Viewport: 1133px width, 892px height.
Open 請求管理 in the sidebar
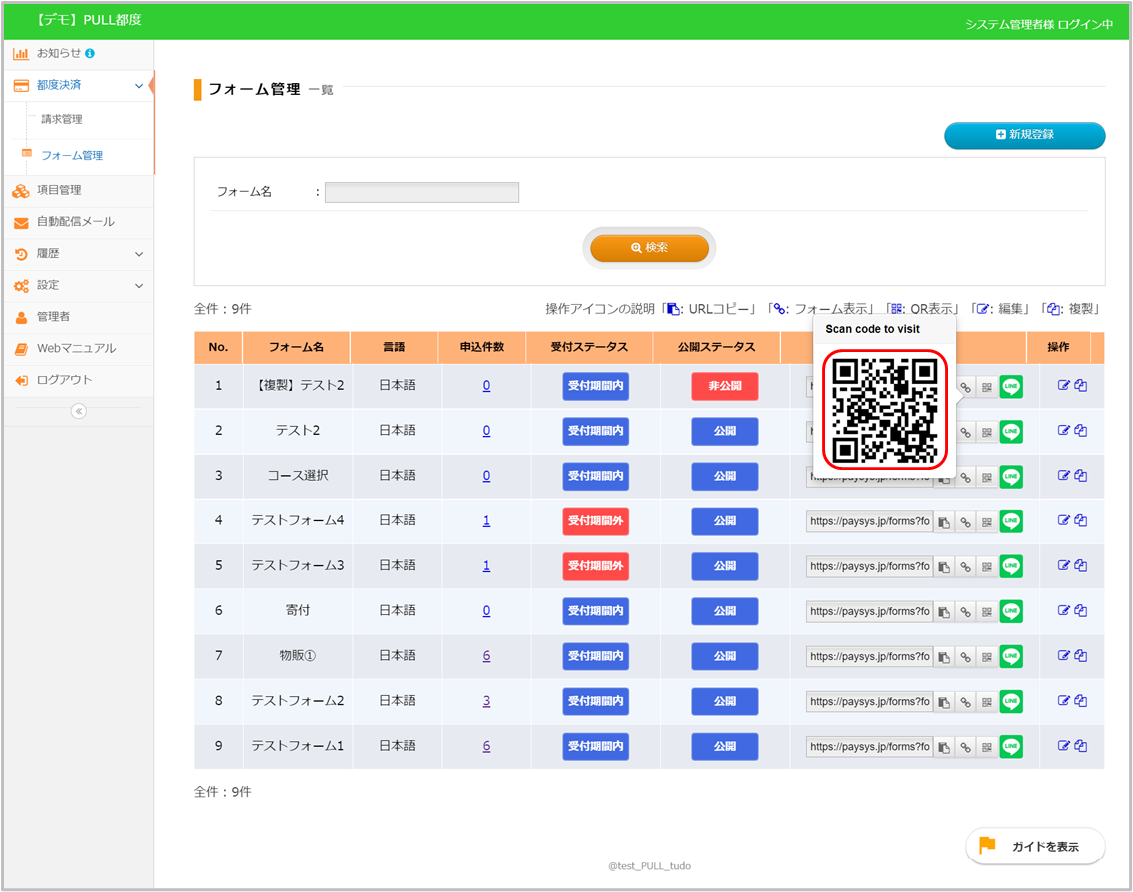(62, 119)
